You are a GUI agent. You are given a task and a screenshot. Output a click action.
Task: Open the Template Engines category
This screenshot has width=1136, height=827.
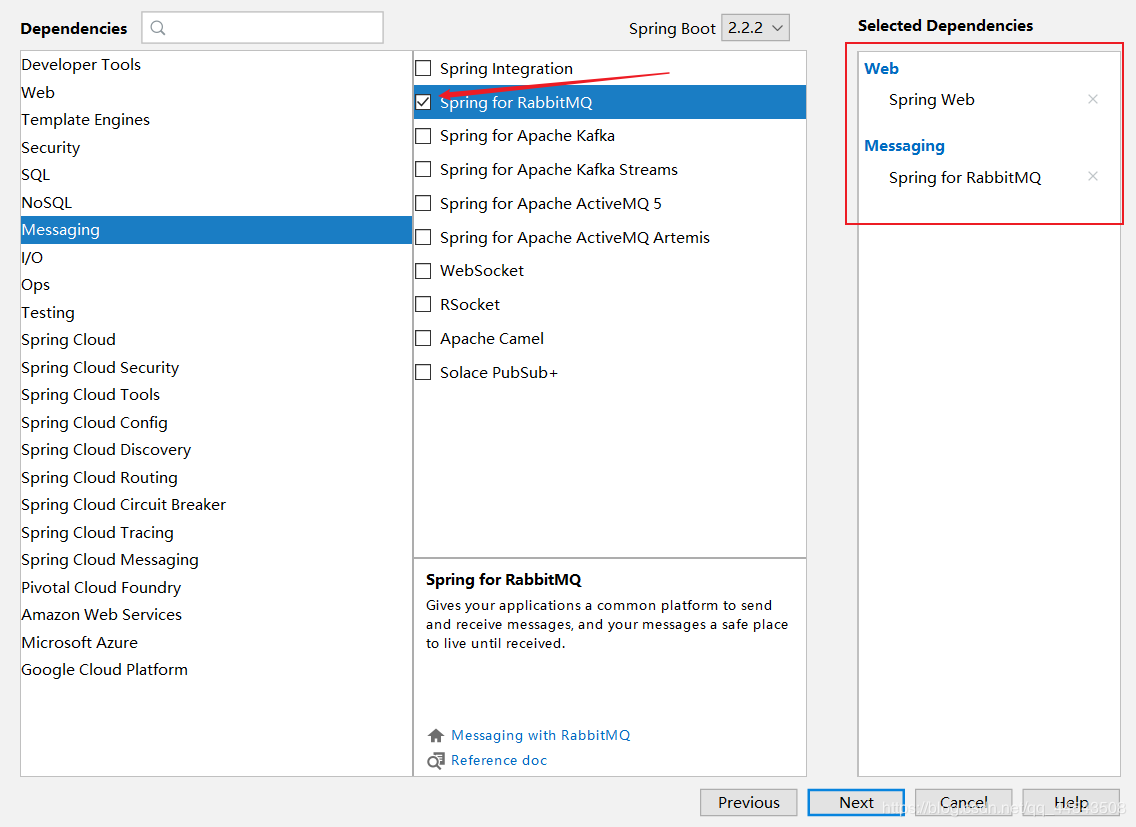click(x=216, y=120)
